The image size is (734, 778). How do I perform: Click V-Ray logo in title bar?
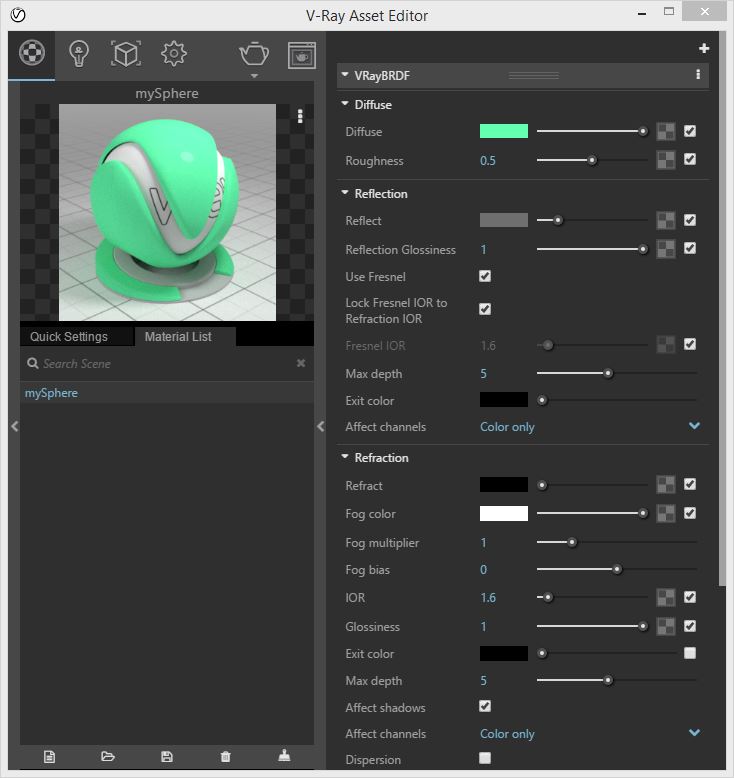pos(18,15)
